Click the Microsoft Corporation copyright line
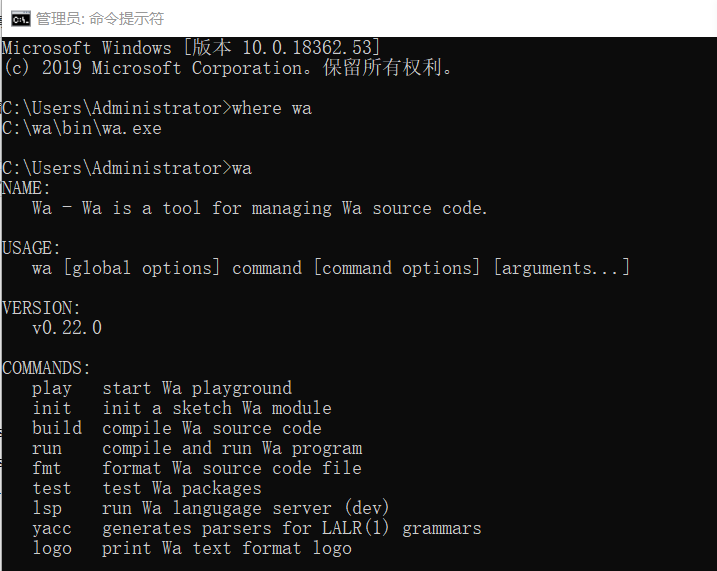Viewport: 717px width, 571px height. pyautogui.click(x=228, y=68)
